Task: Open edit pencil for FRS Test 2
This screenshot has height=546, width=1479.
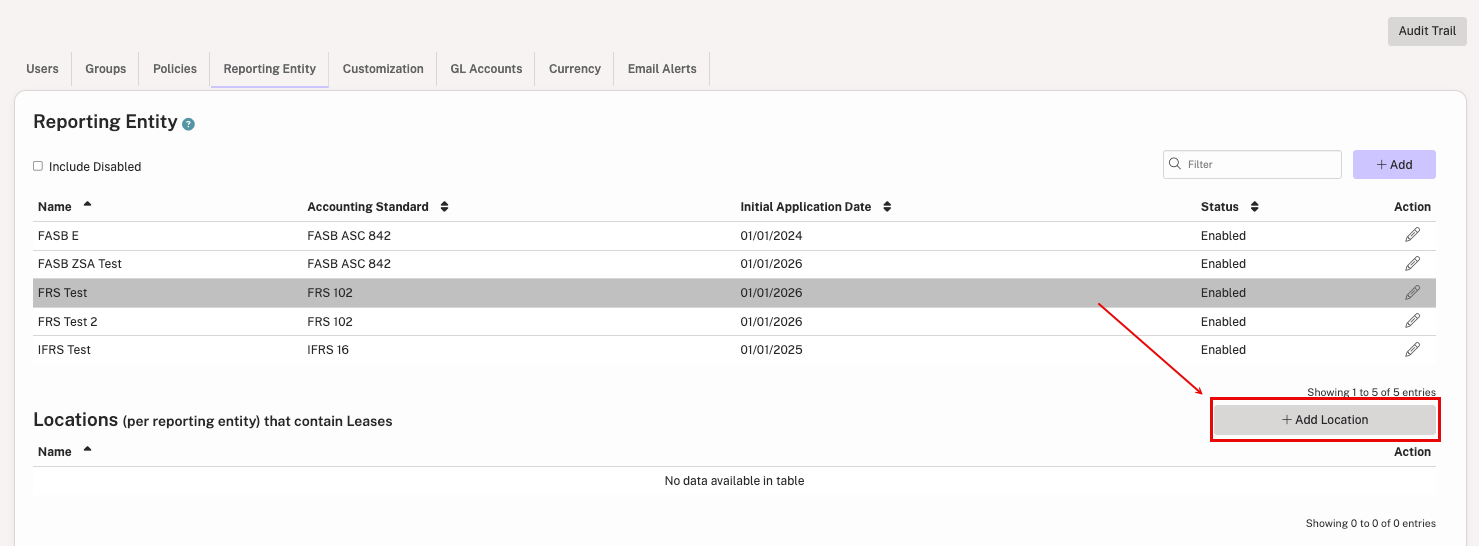Action: coord(1412,321)
